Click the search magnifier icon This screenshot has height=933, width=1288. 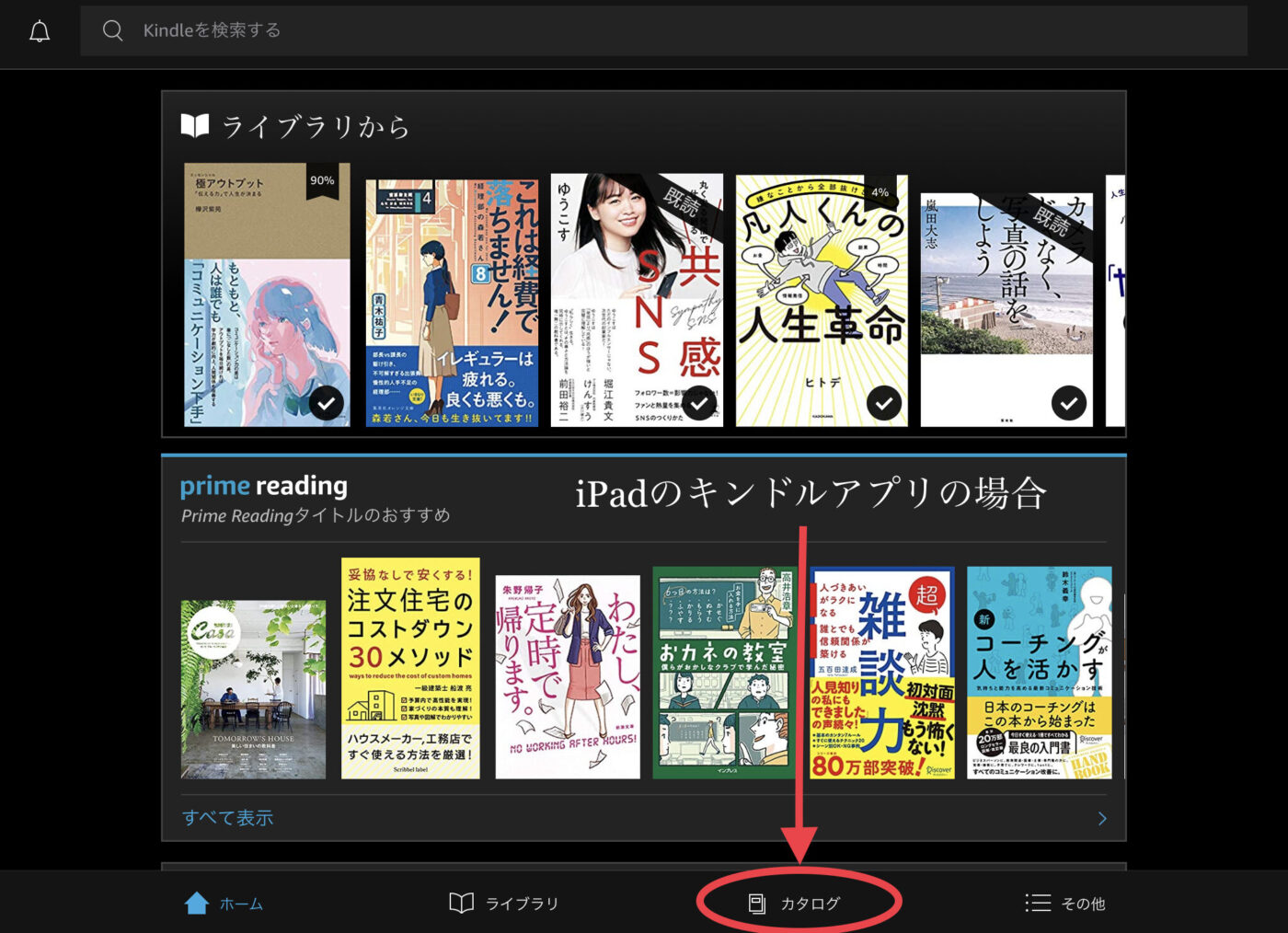coord(112,30)
